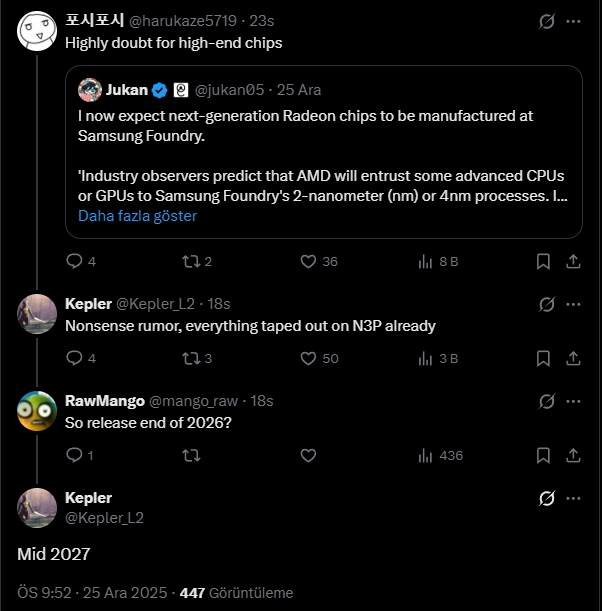This screenshot has width=602, height=611.
Task: Share RawMango's tweet
Action: 574,455
